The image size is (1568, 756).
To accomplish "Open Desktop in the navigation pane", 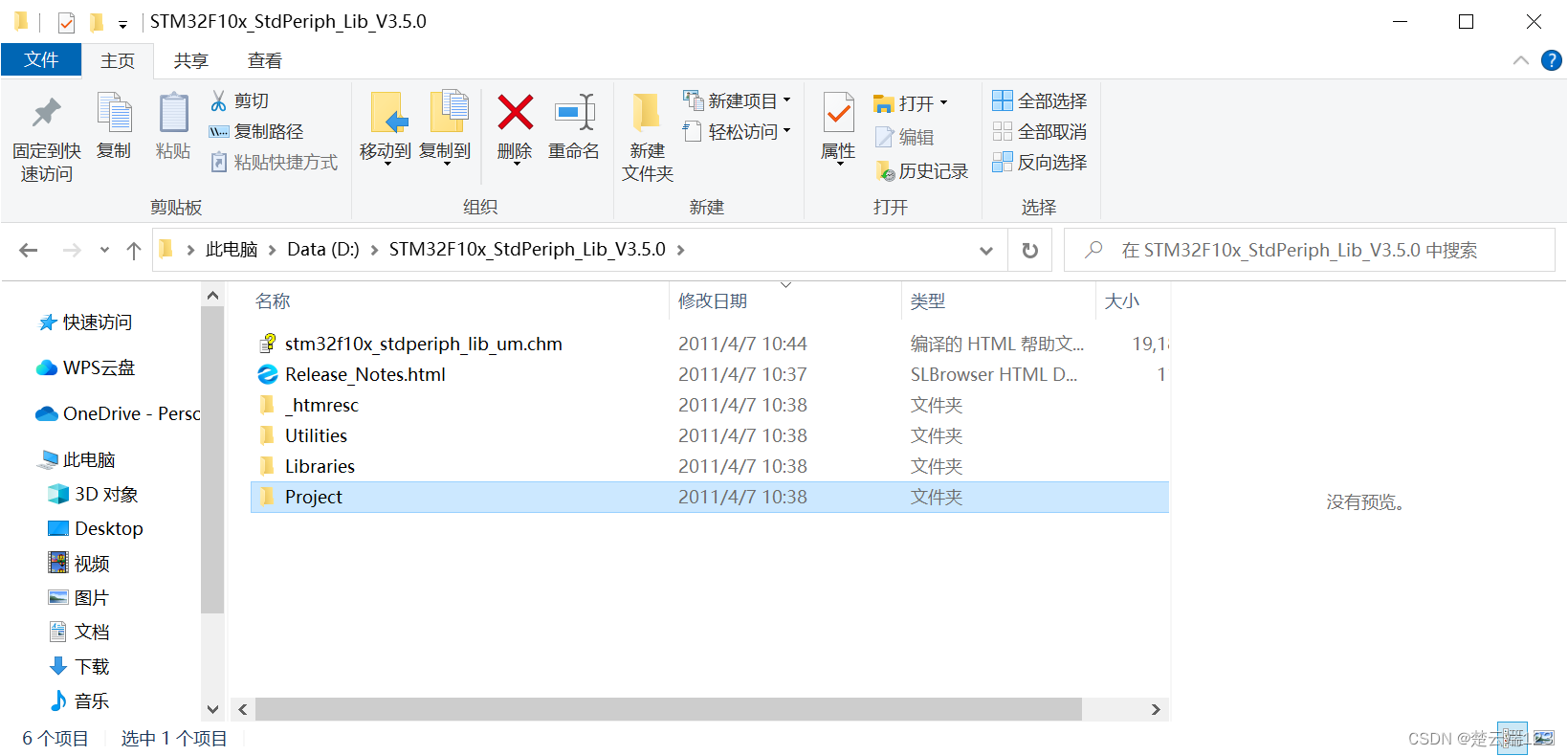I will pos(108,528).
